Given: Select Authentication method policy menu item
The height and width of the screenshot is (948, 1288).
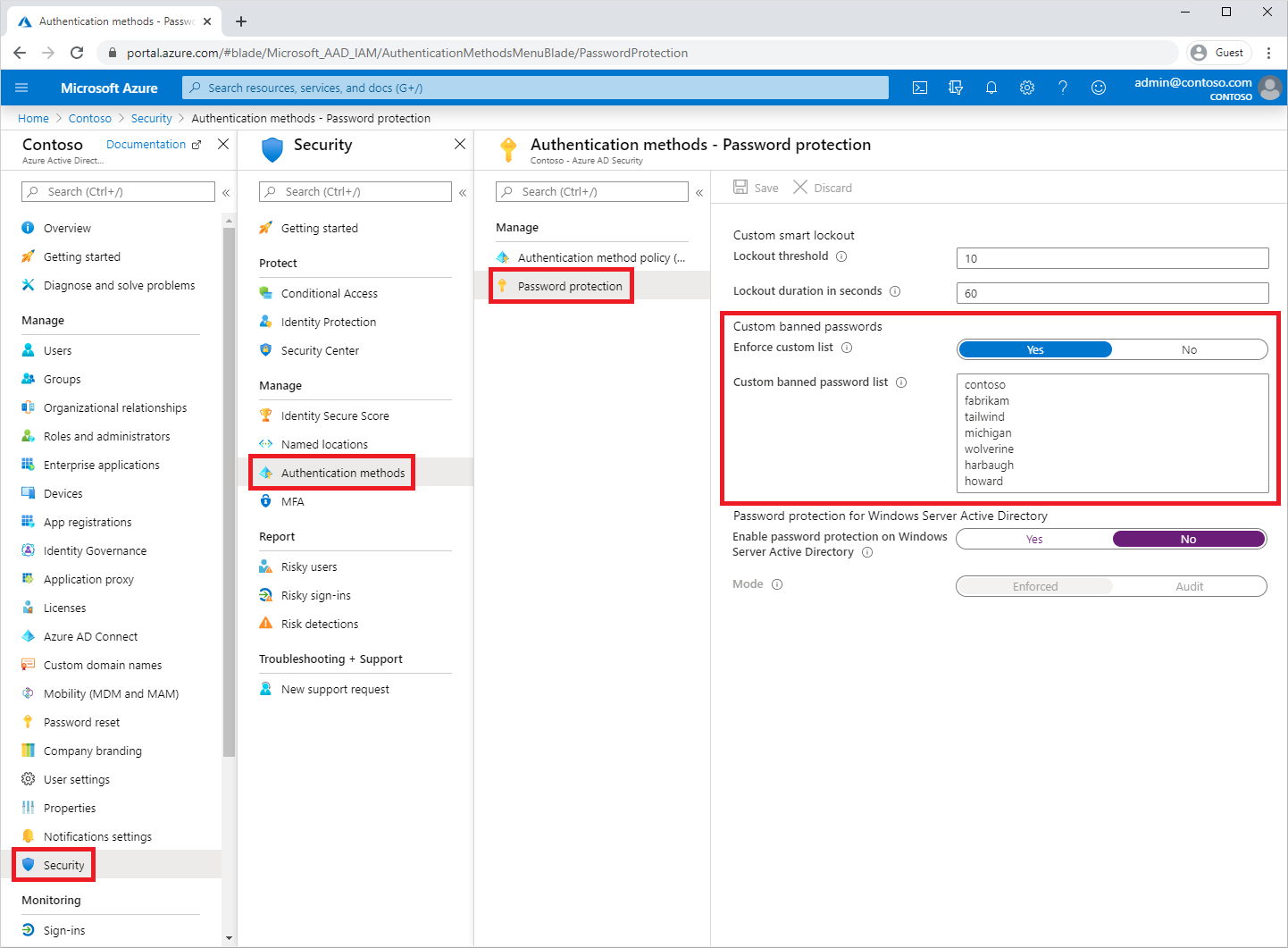Looking at the screenshot, I should 600,257.
